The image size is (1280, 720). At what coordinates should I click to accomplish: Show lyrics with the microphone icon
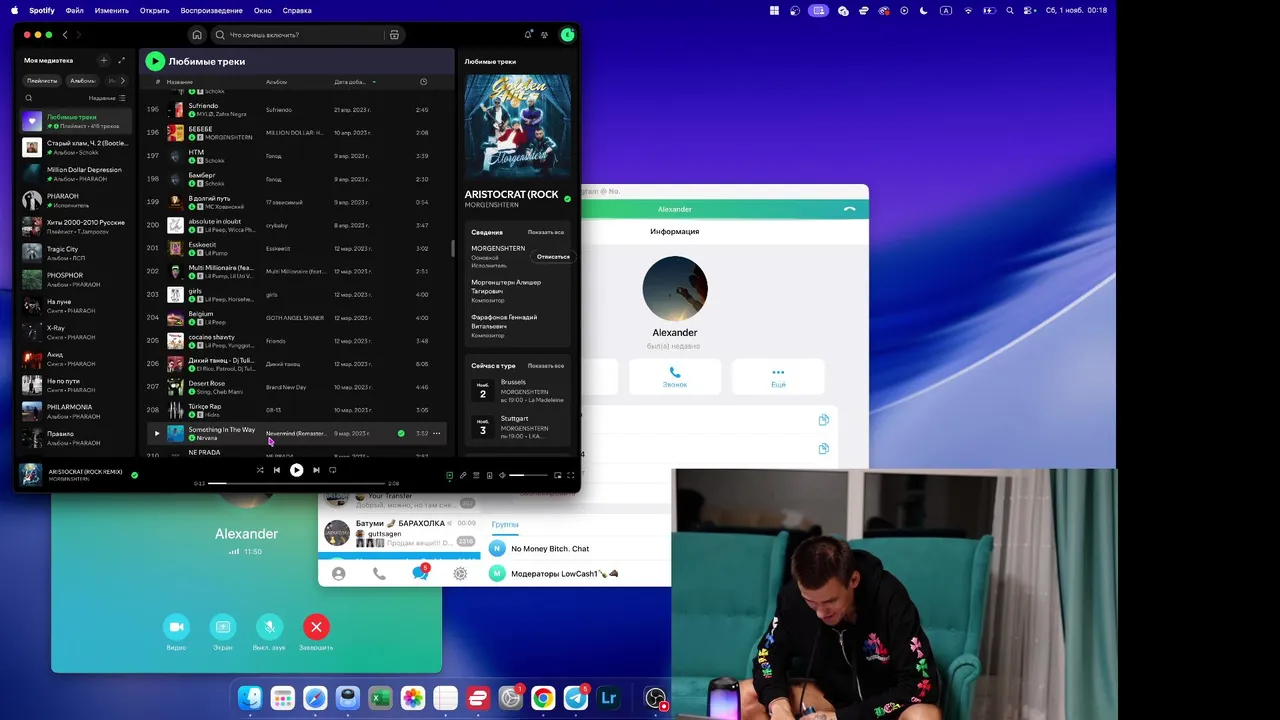click(x=463, y=475)
